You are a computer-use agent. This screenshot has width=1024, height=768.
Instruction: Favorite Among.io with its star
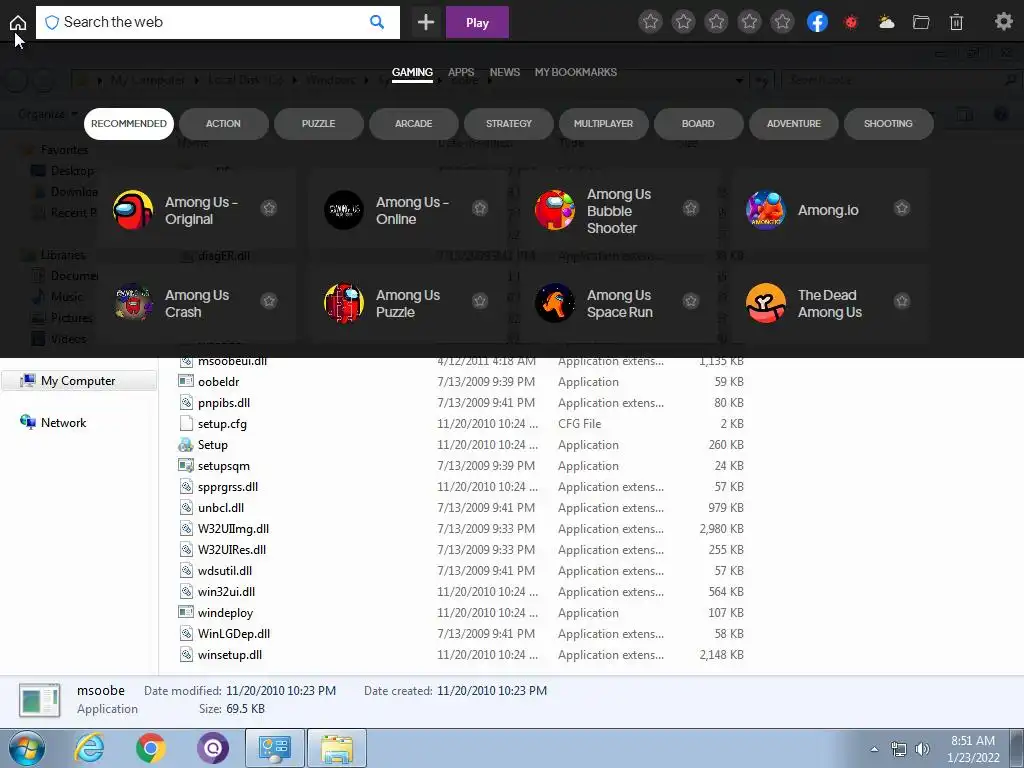click(902, 208)
